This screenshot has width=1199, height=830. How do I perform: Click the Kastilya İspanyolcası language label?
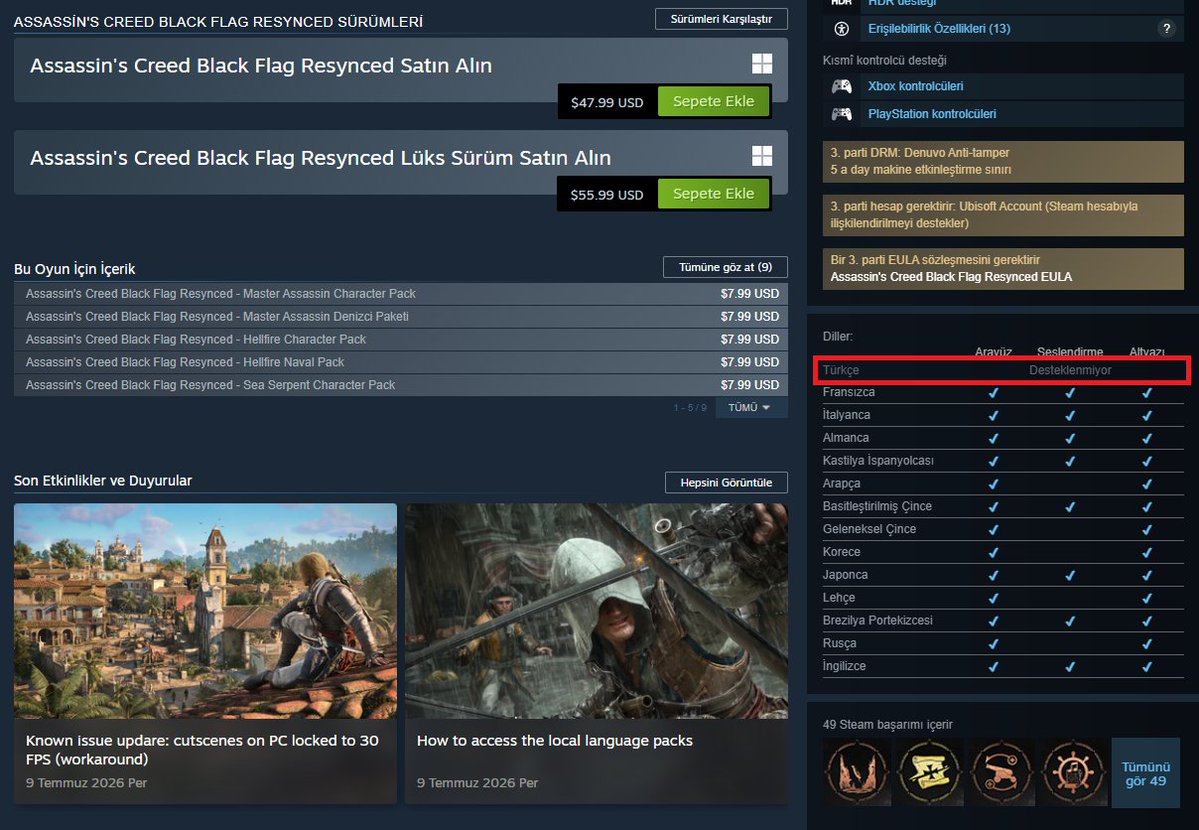878,461
